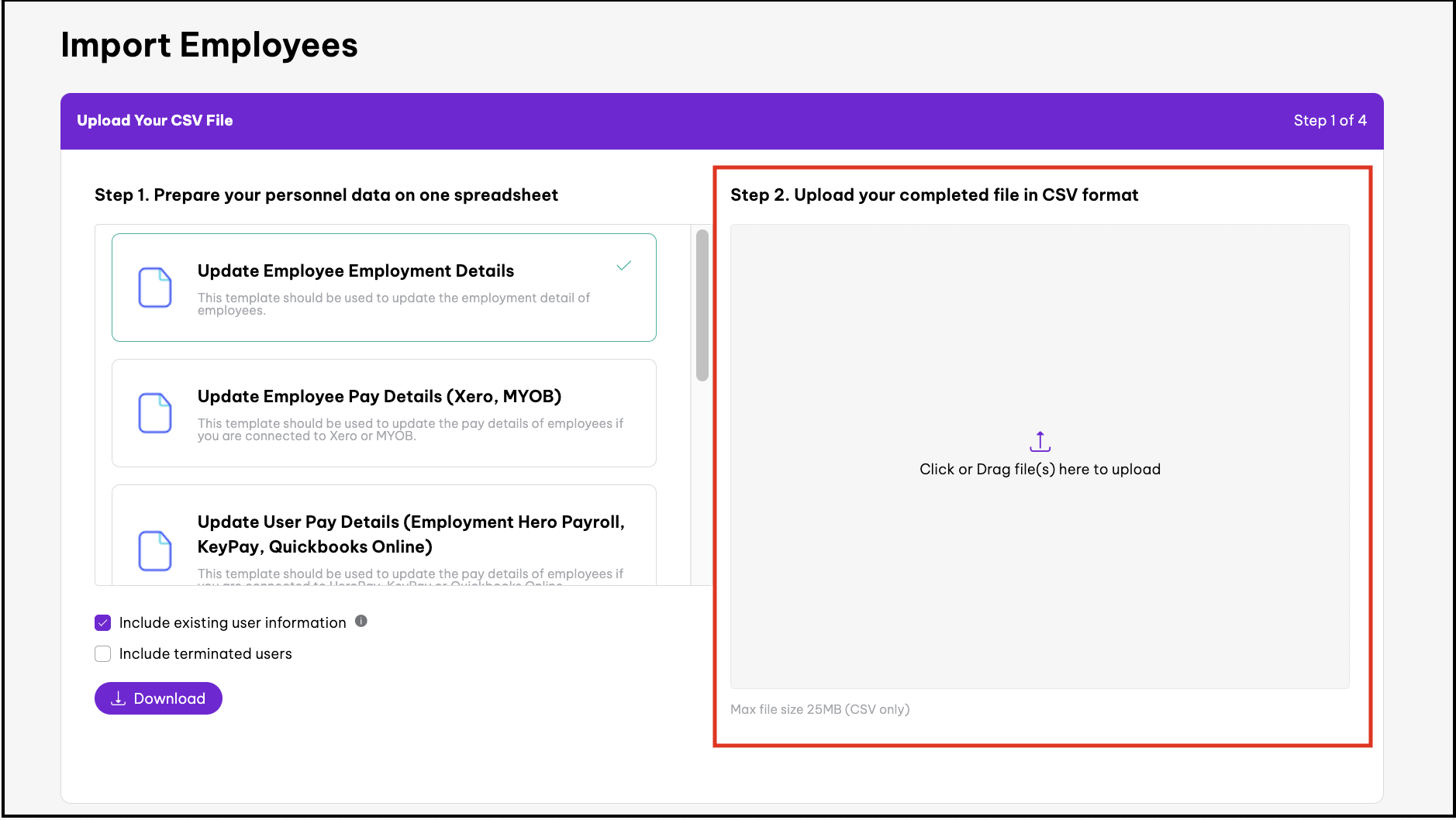Click the download arrow icon inside Download button
1456x820 pixels.
(x=119, y=698)
